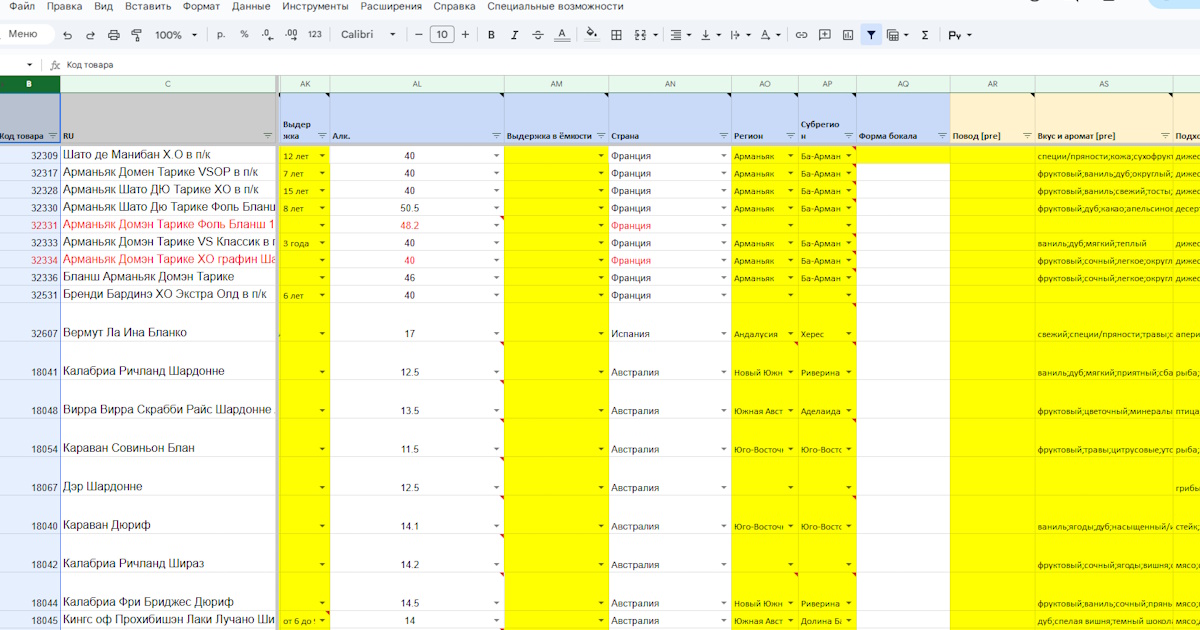This screenshot has width=1200, height=630.
Task: Decrease decimal places
Action: (x=267, y=35)
